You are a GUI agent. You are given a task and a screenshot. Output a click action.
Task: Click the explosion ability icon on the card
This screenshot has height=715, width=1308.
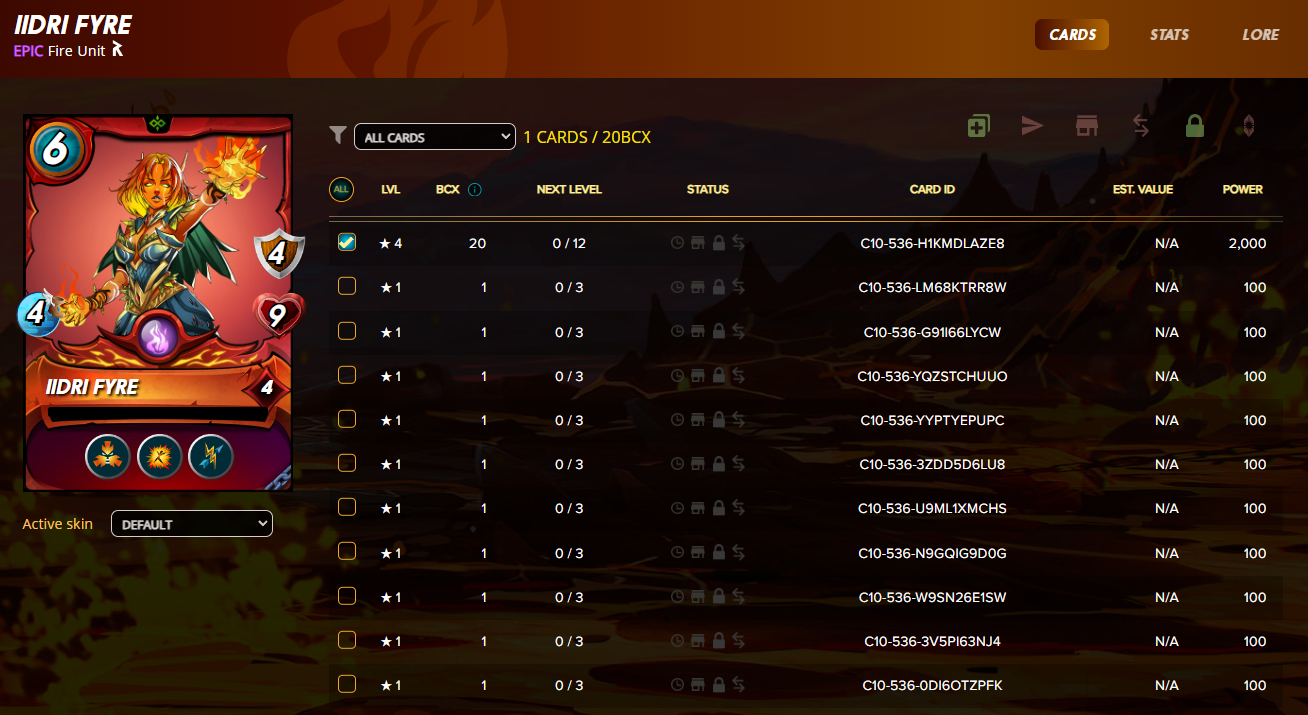(x=159, y=456)
